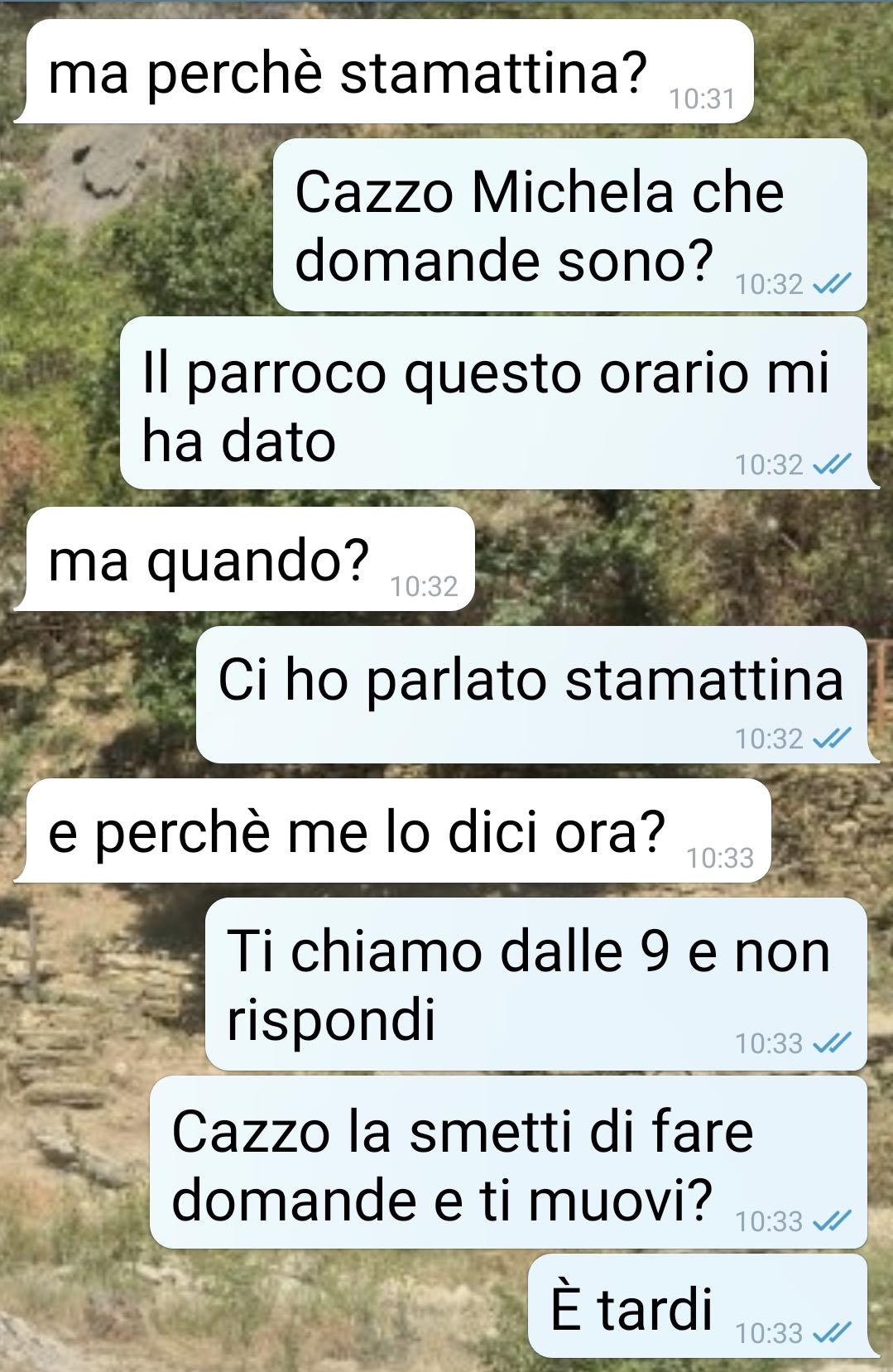
Task: Tap the 'Il parroco questo orario mi ha dato' message
Action: tap(497, 402)
